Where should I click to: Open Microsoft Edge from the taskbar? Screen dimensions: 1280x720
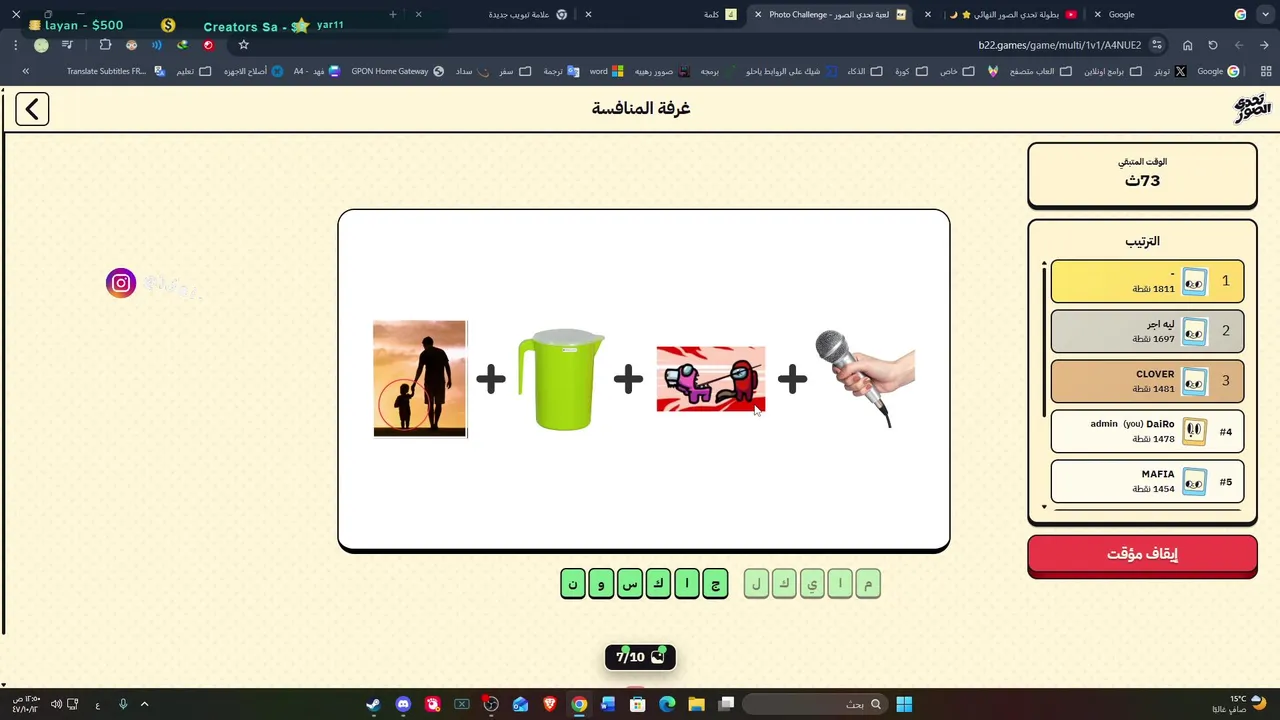coord(667,704)
